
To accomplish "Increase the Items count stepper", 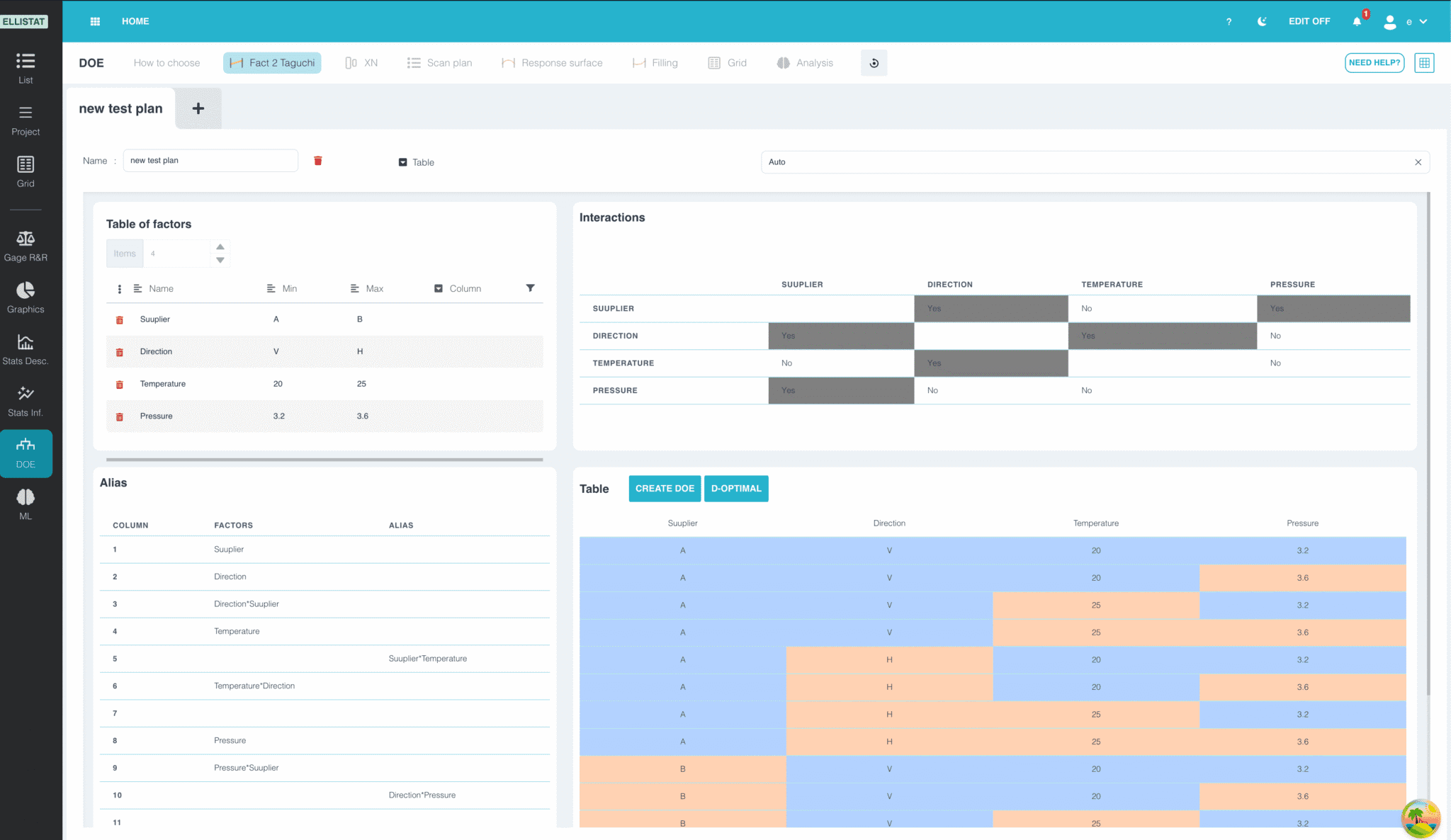I will [220, 246].
